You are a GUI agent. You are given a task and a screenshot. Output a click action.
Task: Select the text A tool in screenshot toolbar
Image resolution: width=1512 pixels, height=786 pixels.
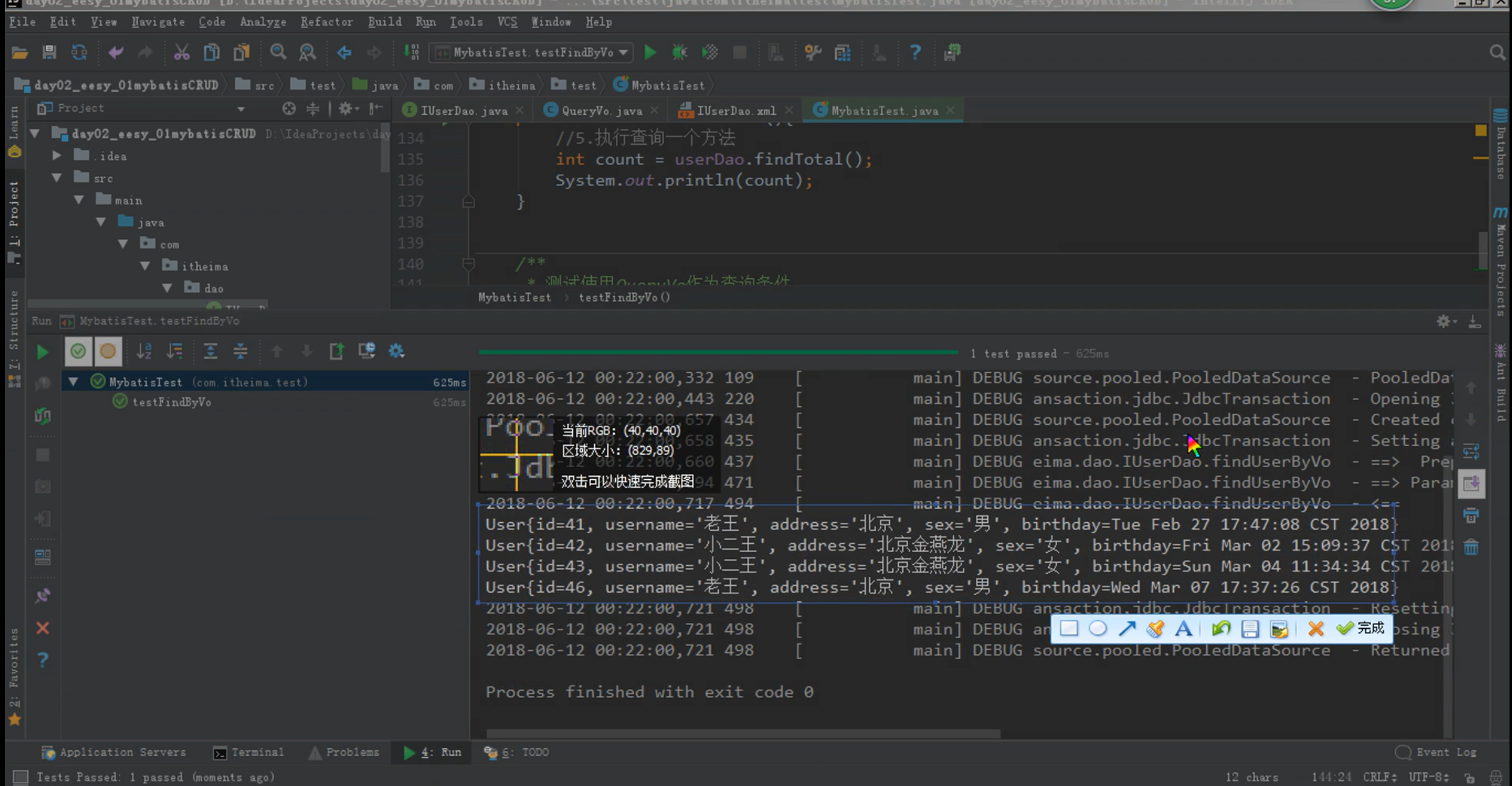coord(1183,628)
